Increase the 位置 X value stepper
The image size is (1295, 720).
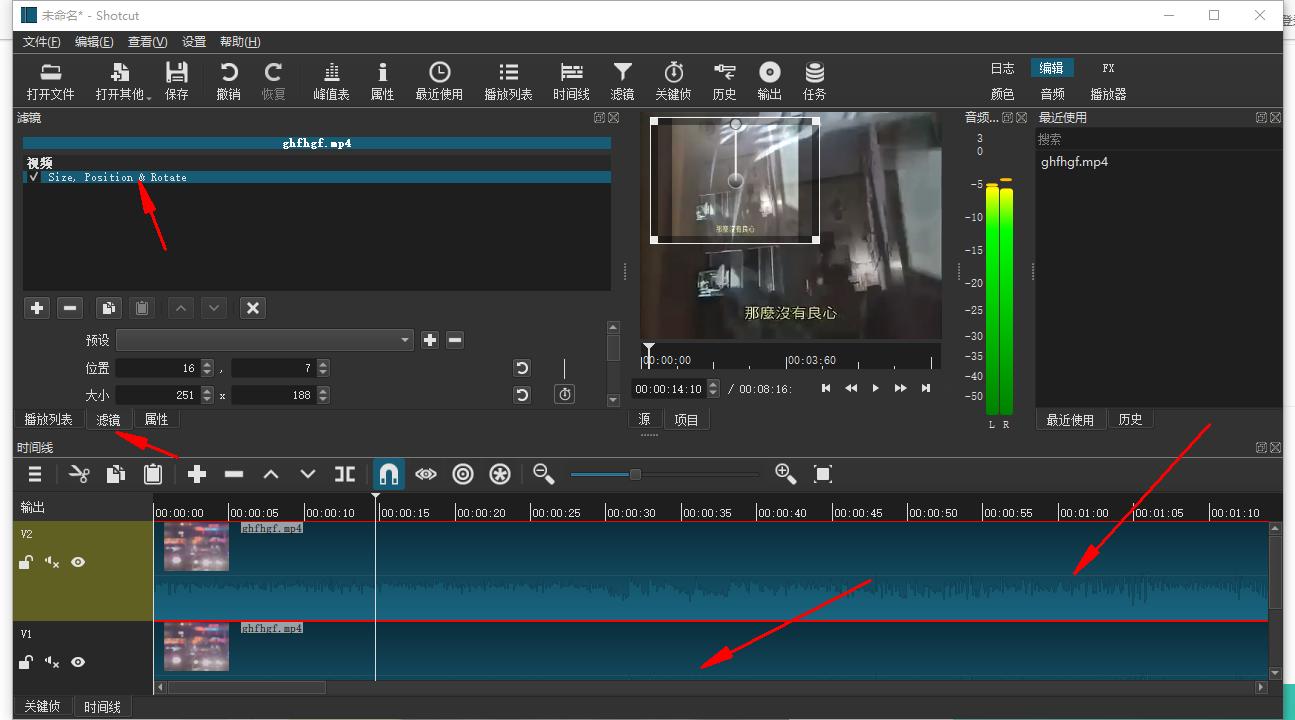click(x=207, y=364)
